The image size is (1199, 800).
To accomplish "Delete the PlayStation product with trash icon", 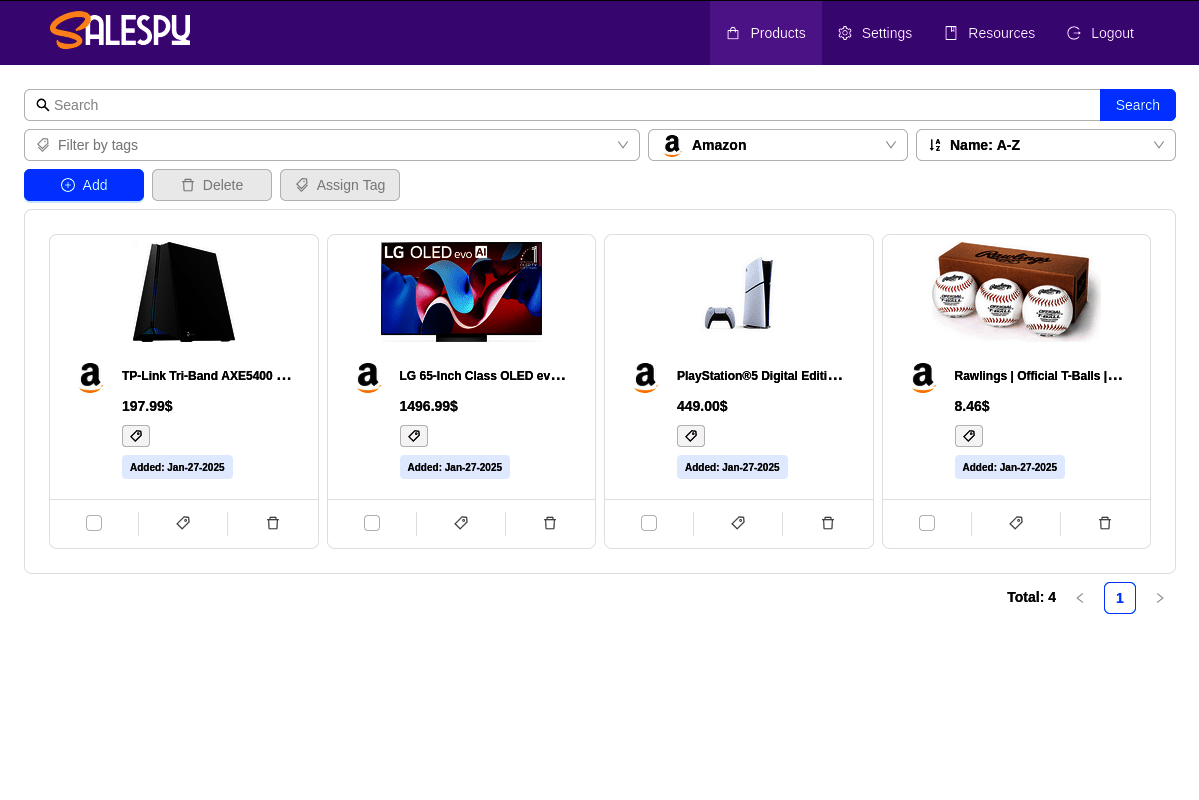I will pyautogui.click(x=827, y=523).
